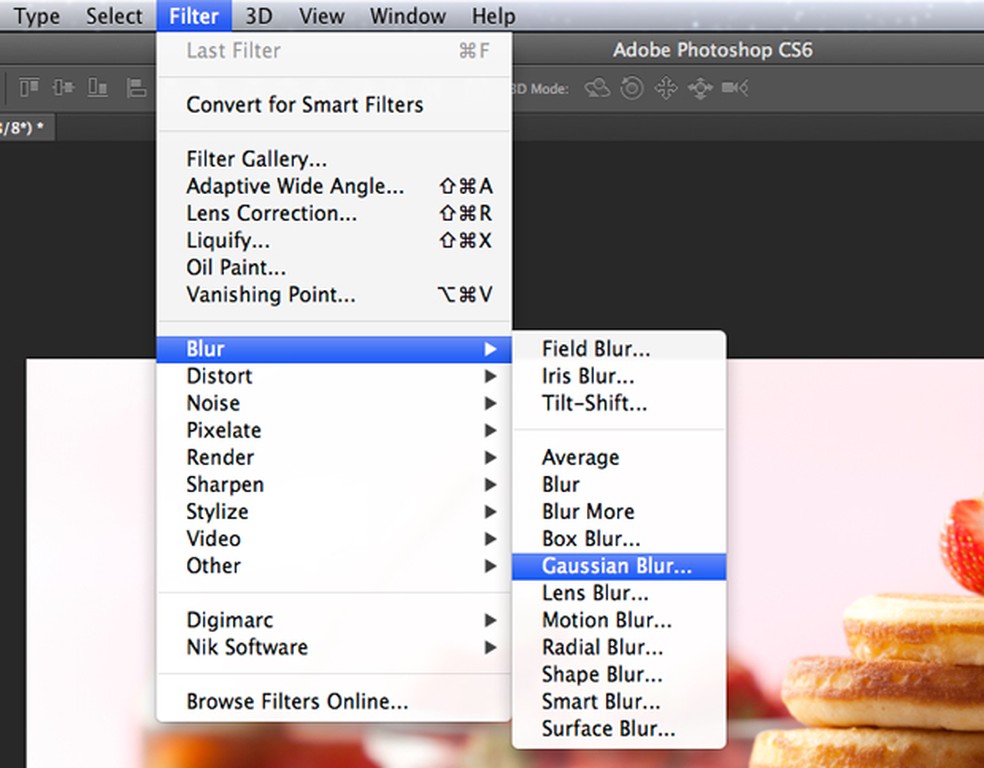Choose Motion Blur from the submenu
Viewport: 984px width, 768px height.
[606, 620]
